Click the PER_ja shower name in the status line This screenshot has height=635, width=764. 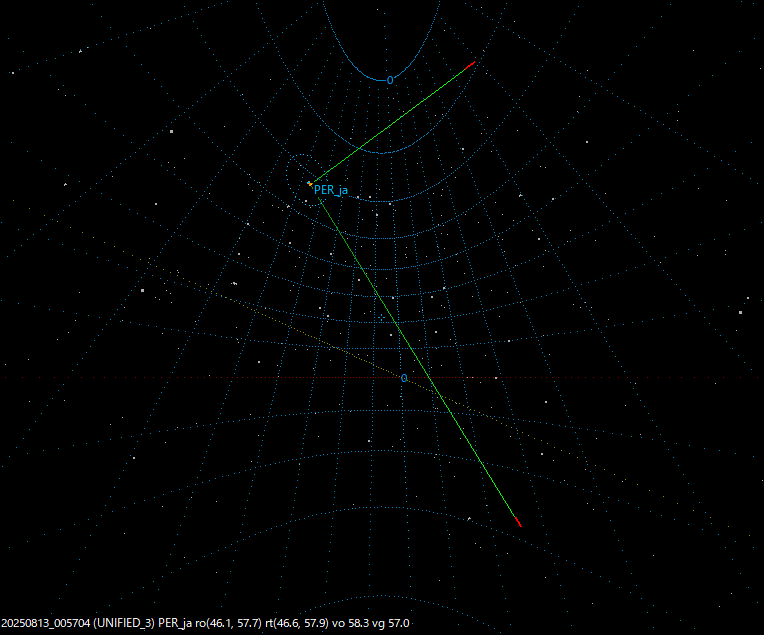(175, 623)
